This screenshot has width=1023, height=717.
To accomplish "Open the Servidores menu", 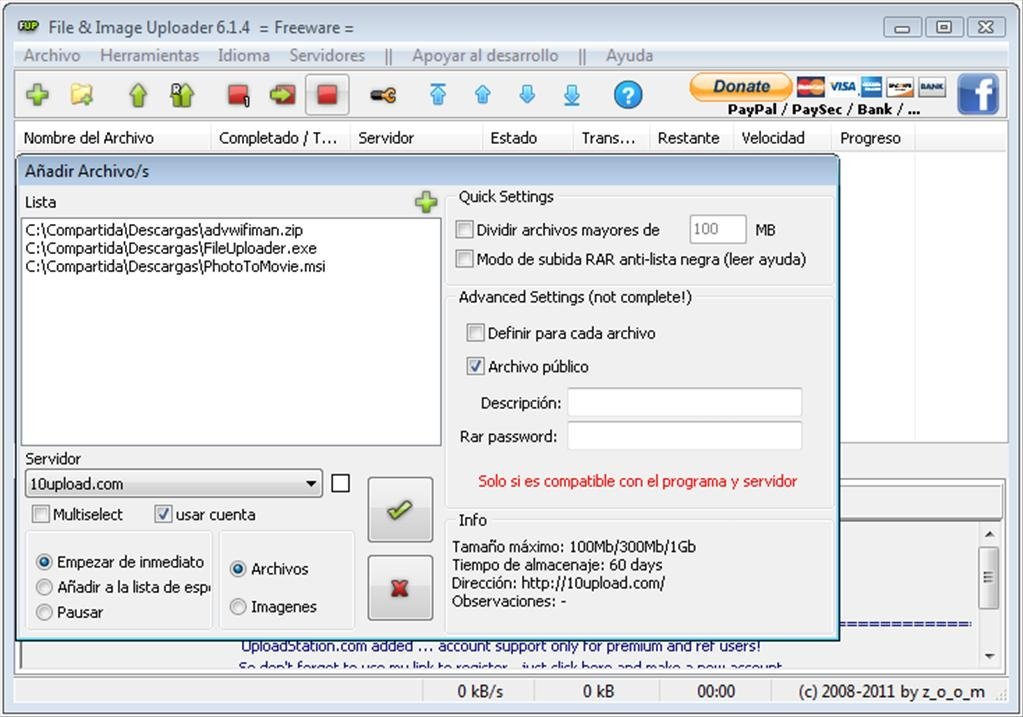I will pos(327,55).
